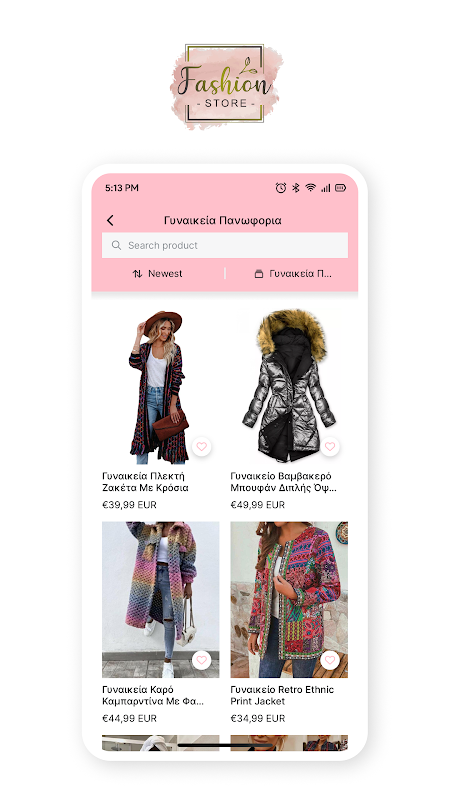Viewport: 450px width, 800px height.
Task: Click the Search product field
Action: coord(225,245)
